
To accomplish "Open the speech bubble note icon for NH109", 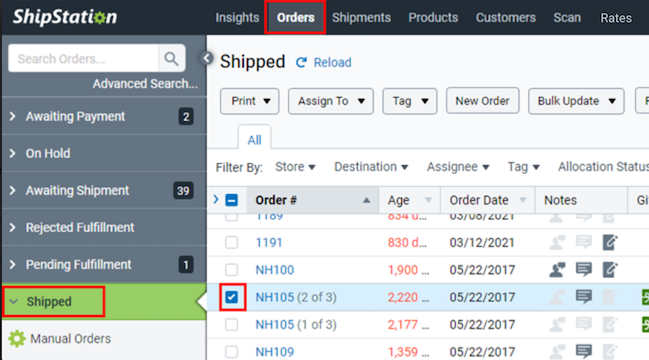I will [x=584, y=352].
